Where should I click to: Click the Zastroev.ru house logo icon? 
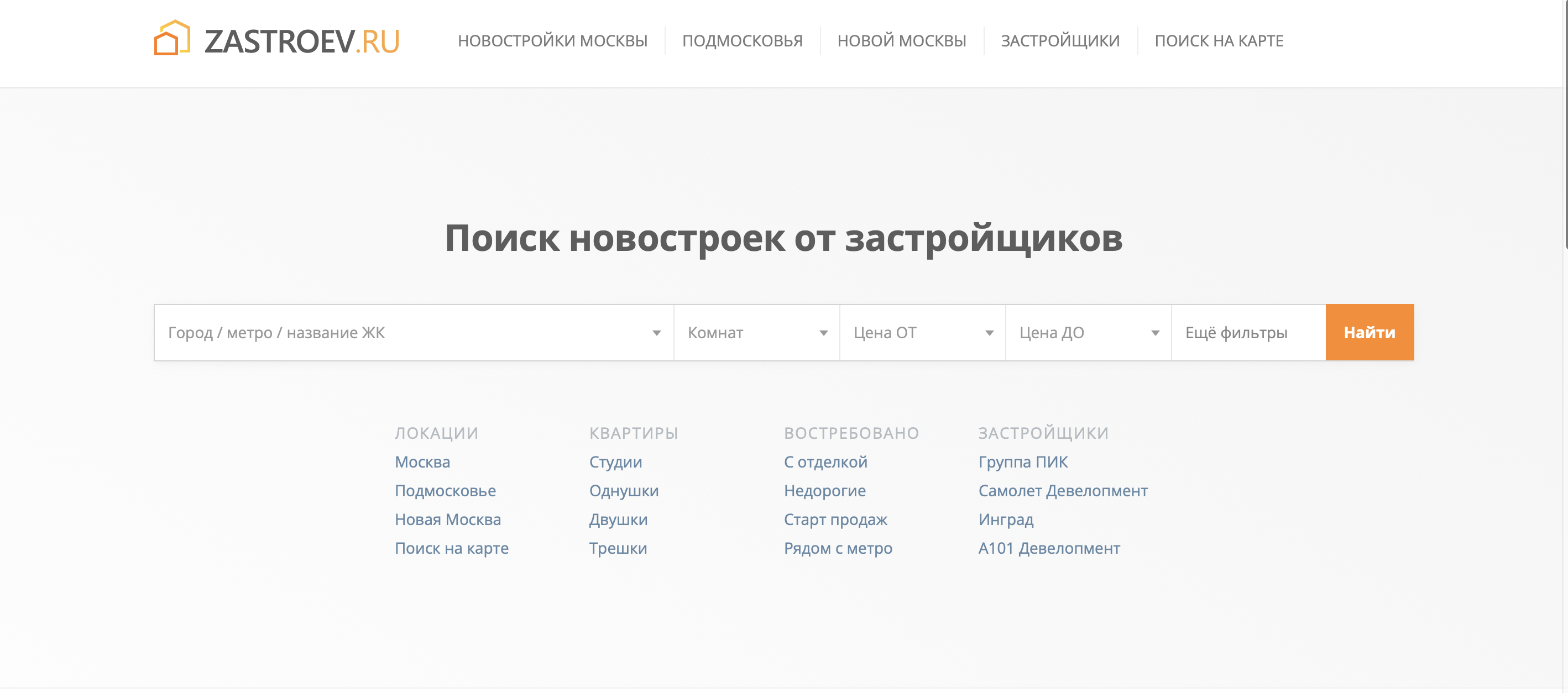tap(171, 38)
